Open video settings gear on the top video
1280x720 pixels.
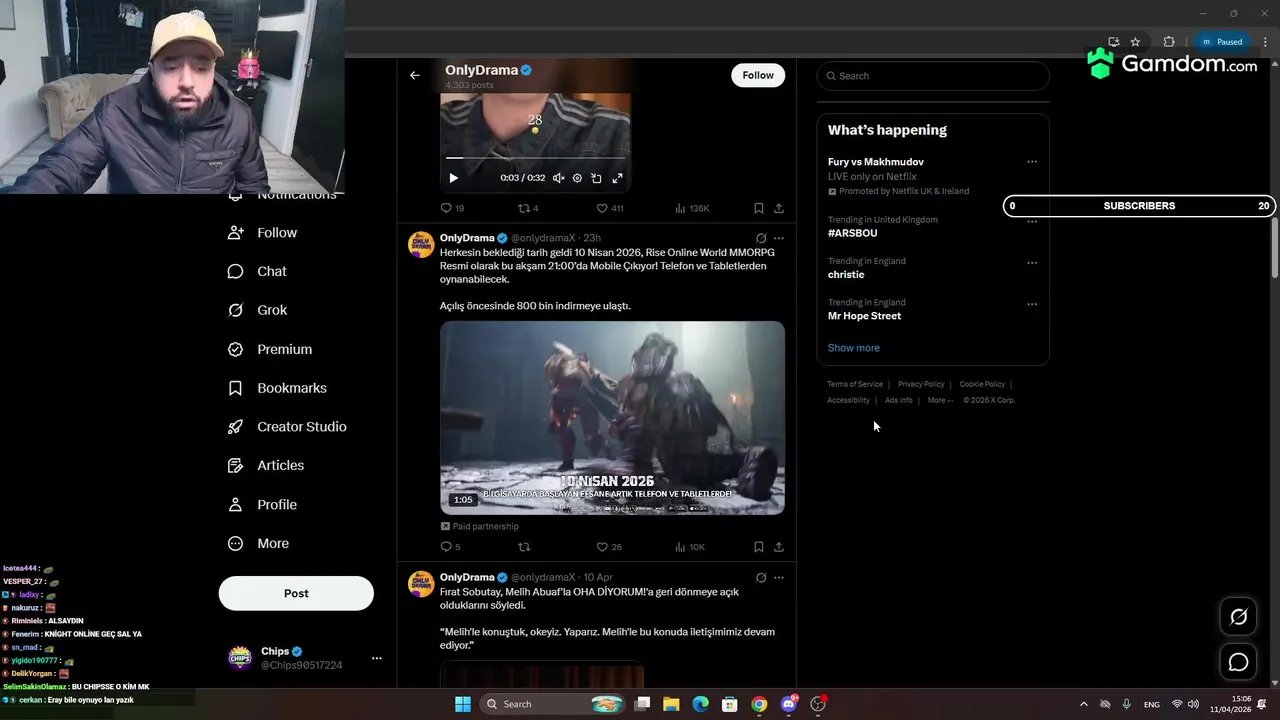click(577, 178)
